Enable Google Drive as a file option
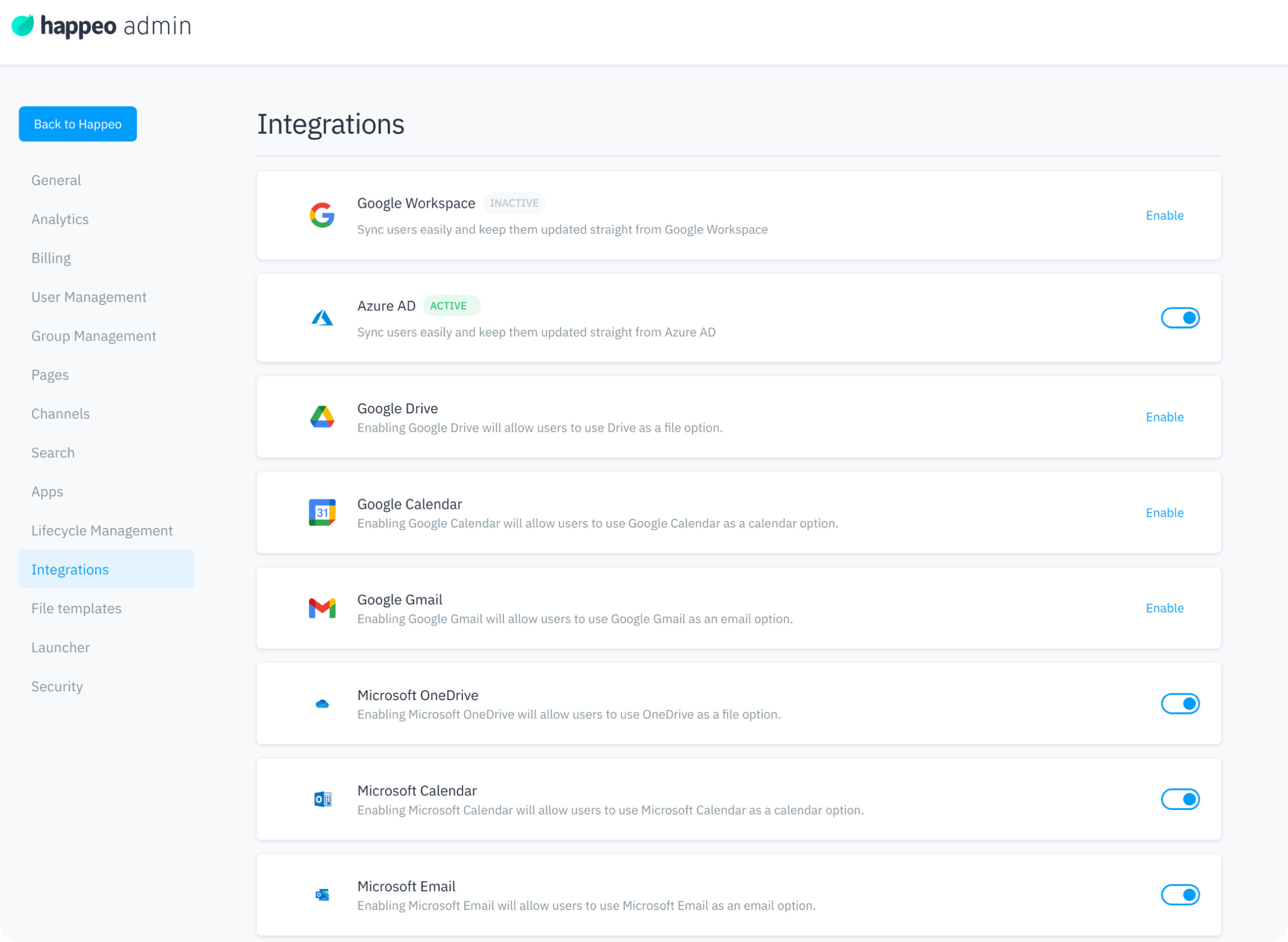The height and width of the screenshot is (942, 1288). coord(1164,417)
